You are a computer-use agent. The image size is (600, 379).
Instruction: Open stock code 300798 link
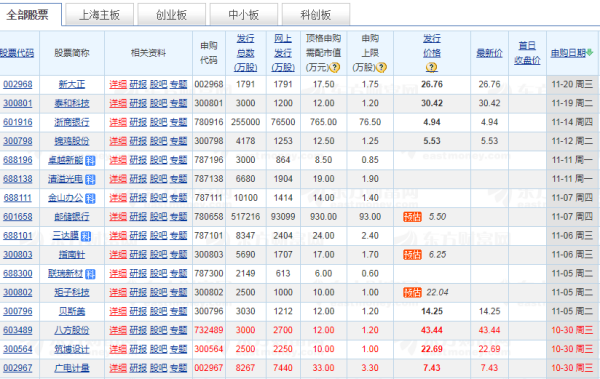tap(18, 141)
